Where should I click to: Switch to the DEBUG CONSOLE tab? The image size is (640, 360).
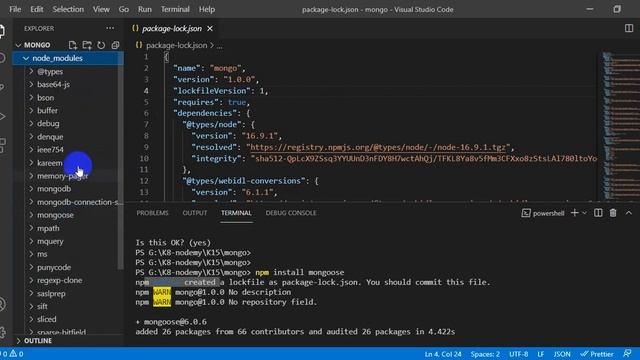coord(291,213)
